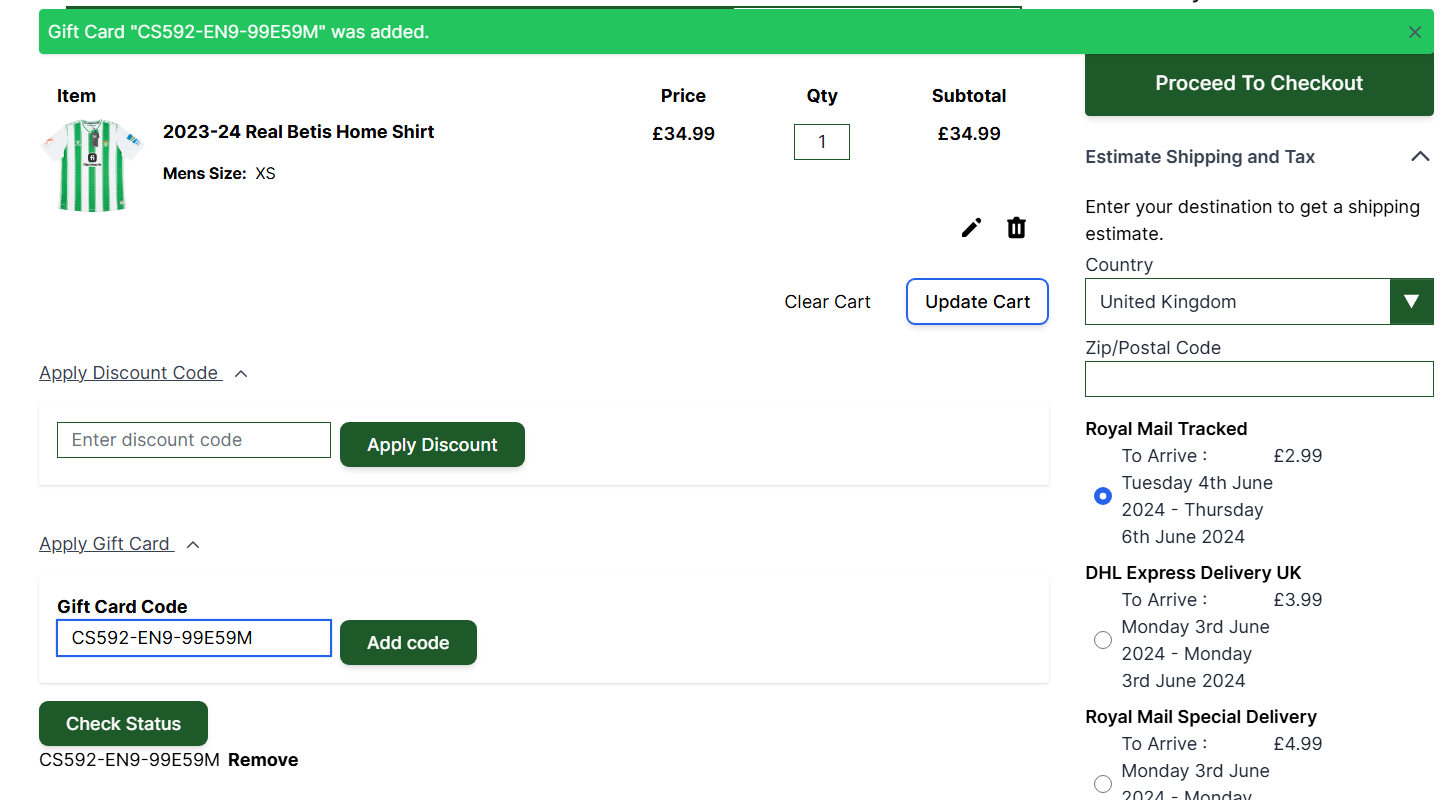Click the Apply Discount button
This screenshot has height=800, width=1451.
pyautogui.click(x=432, y=445)
